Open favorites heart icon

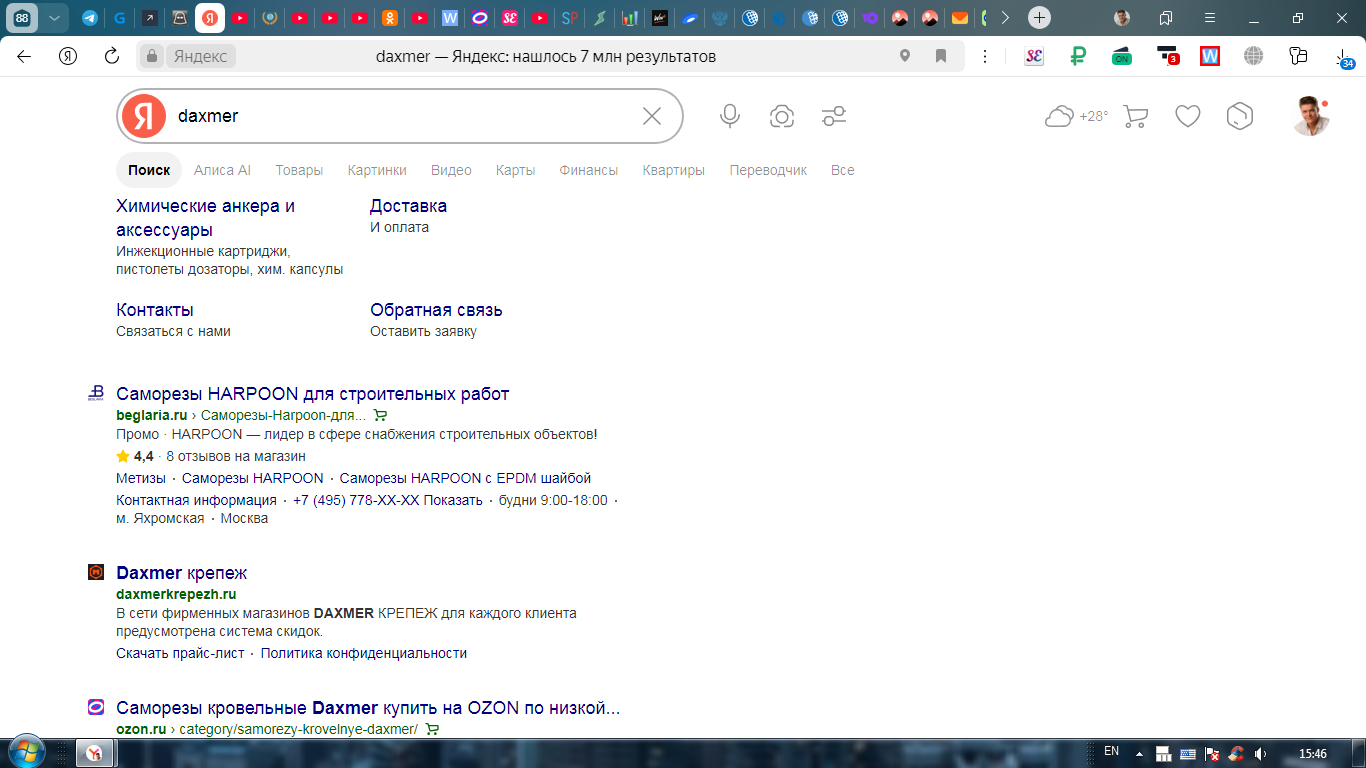[1187, 116]
